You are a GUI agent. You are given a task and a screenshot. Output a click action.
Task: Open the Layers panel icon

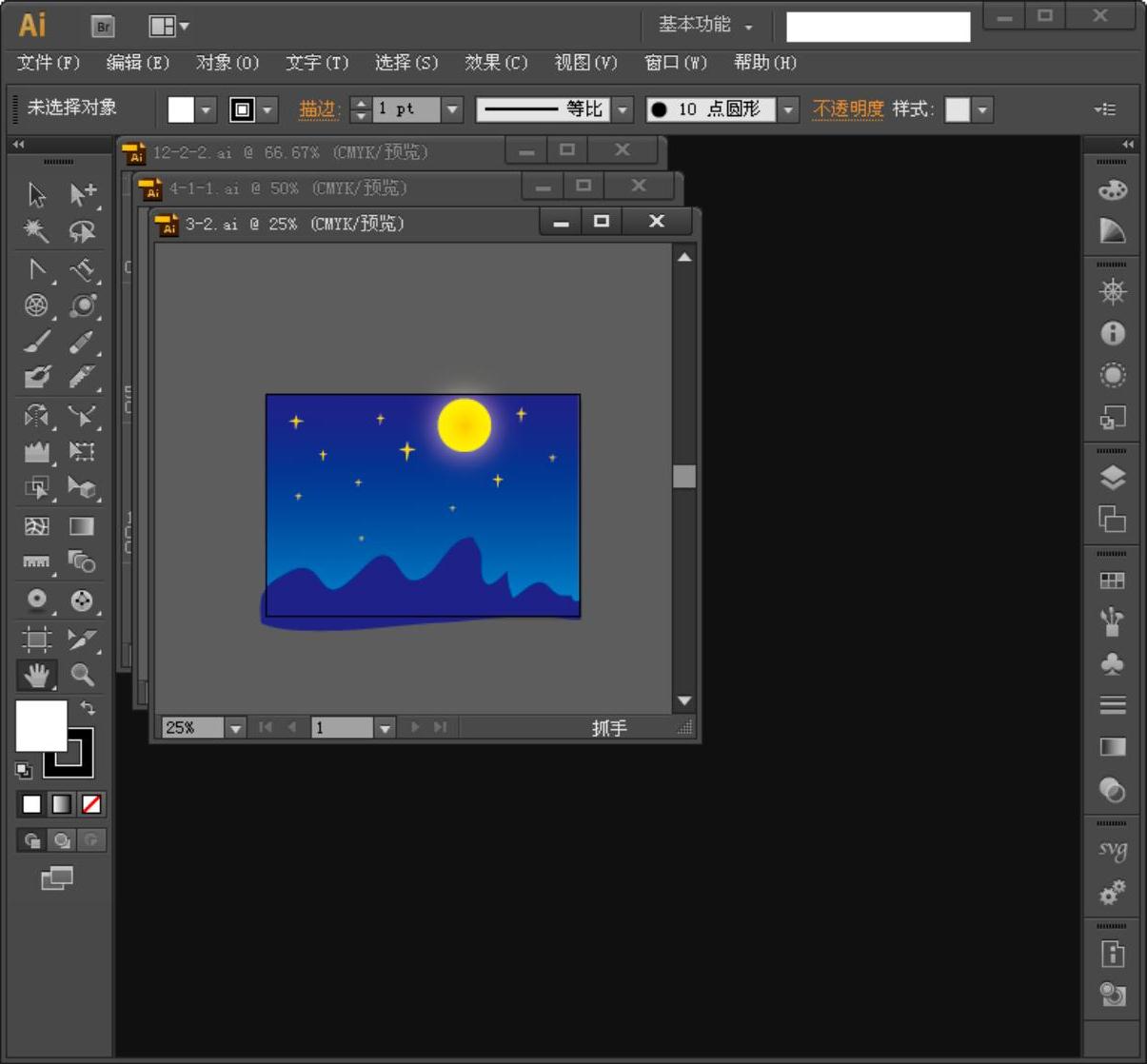tap(1112, 477)
